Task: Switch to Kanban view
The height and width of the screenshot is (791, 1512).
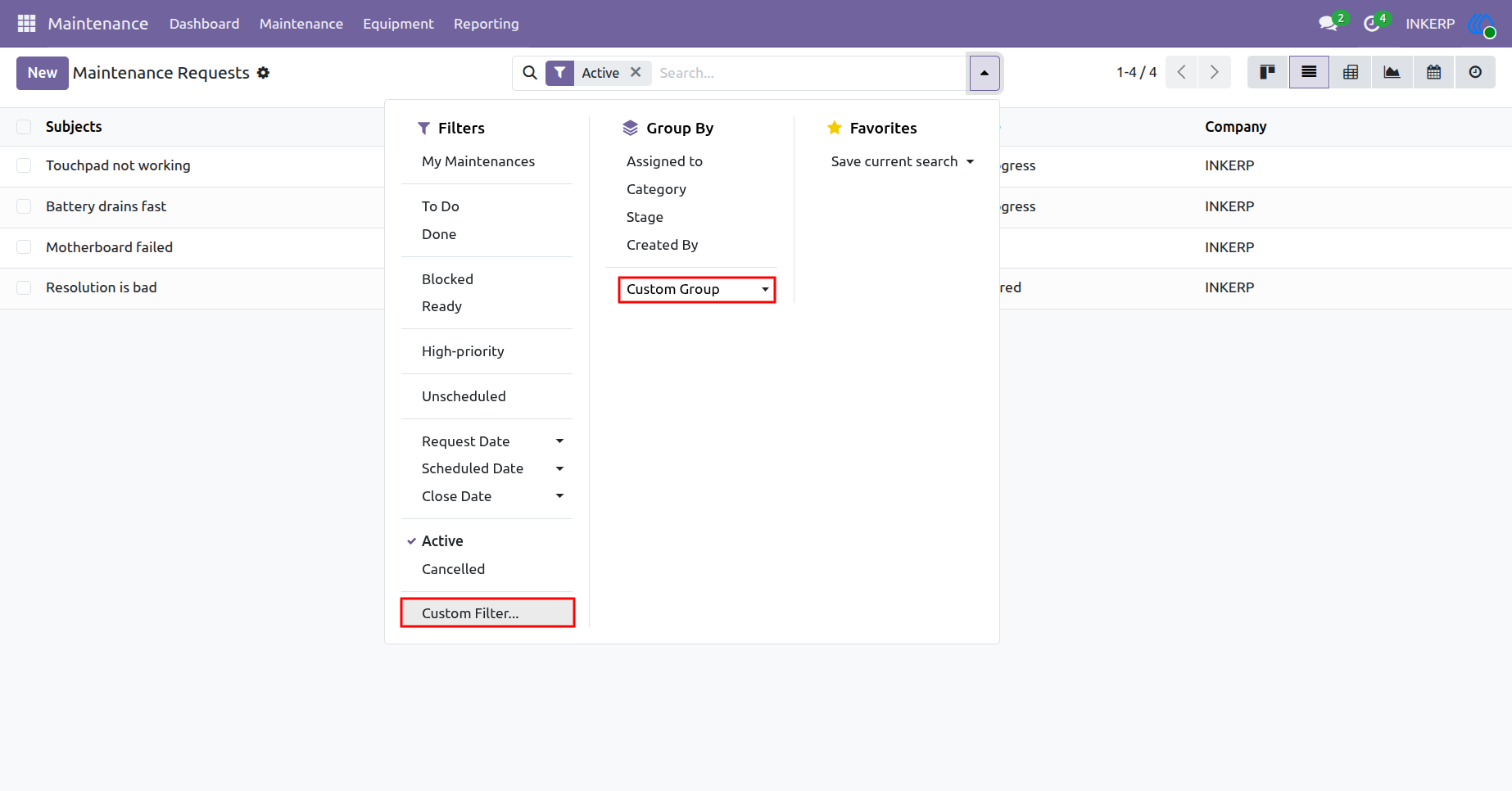Action: (x=1268, y=72)
